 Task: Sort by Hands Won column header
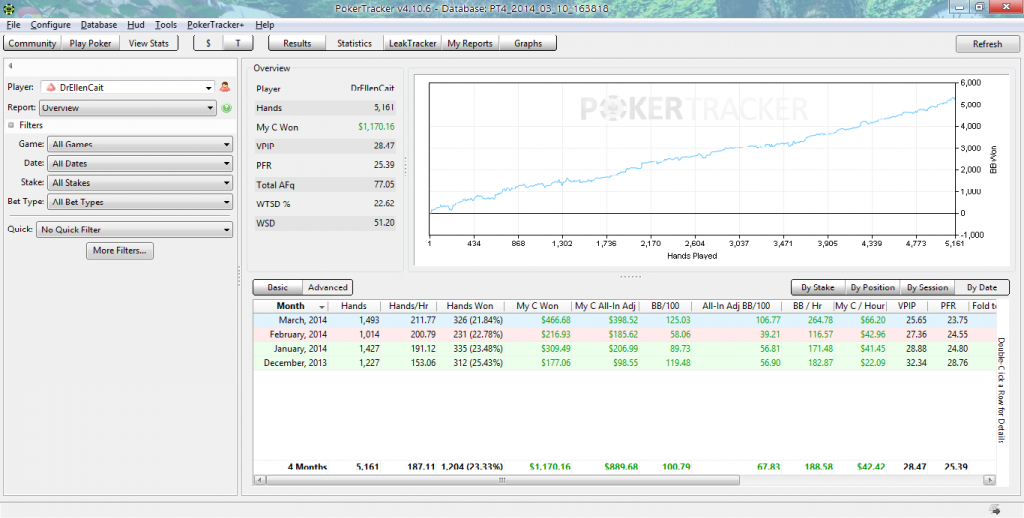coord(470,306)
